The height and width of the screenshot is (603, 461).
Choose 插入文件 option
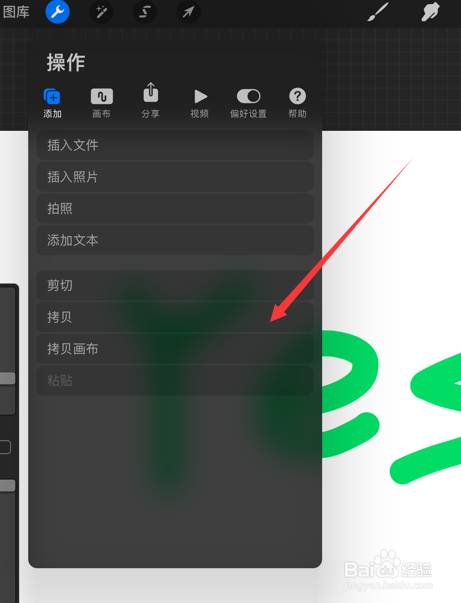175,145
